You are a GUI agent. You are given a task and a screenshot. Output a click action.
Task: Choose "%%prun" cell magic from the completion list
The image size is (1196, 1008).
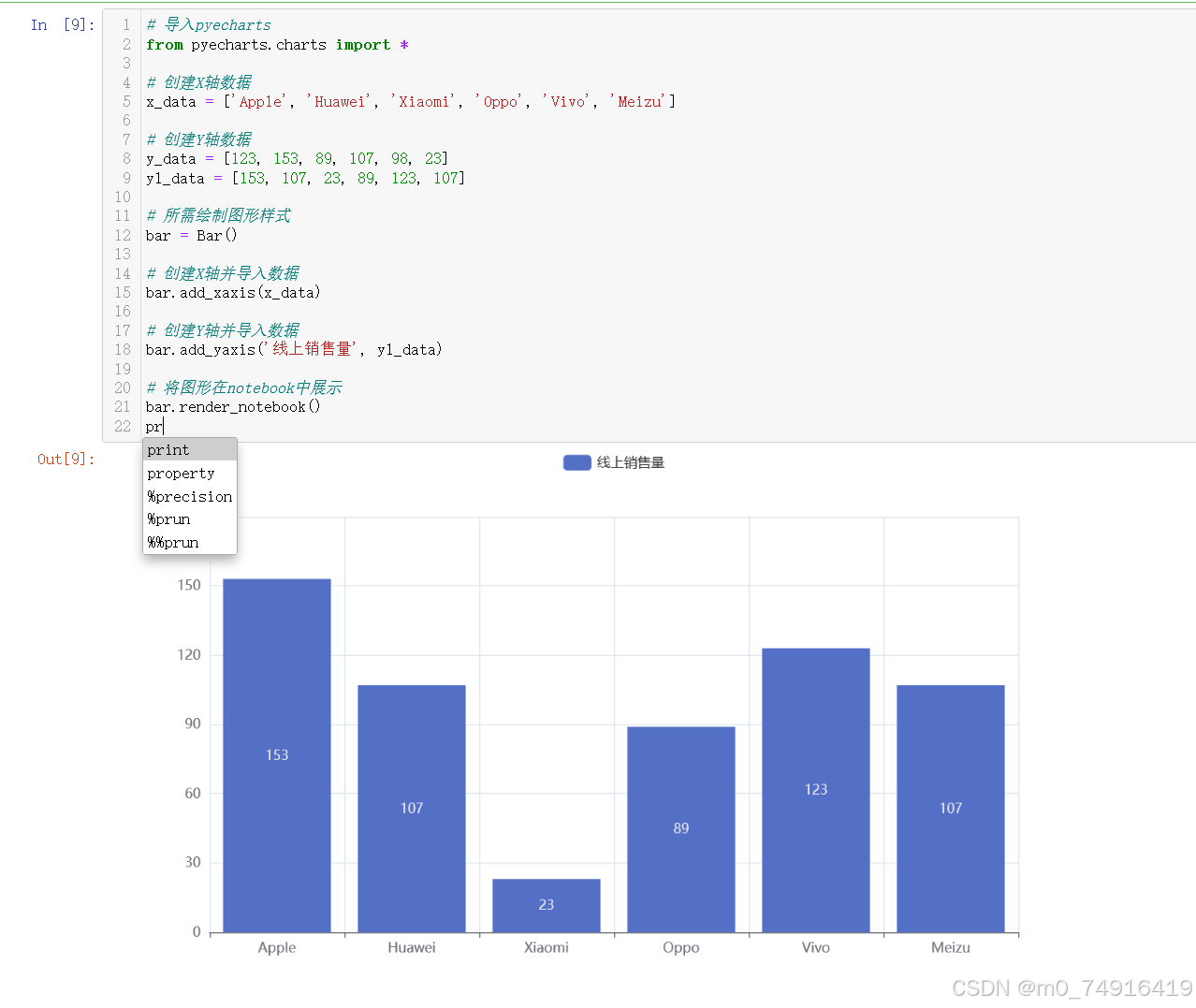172,543
